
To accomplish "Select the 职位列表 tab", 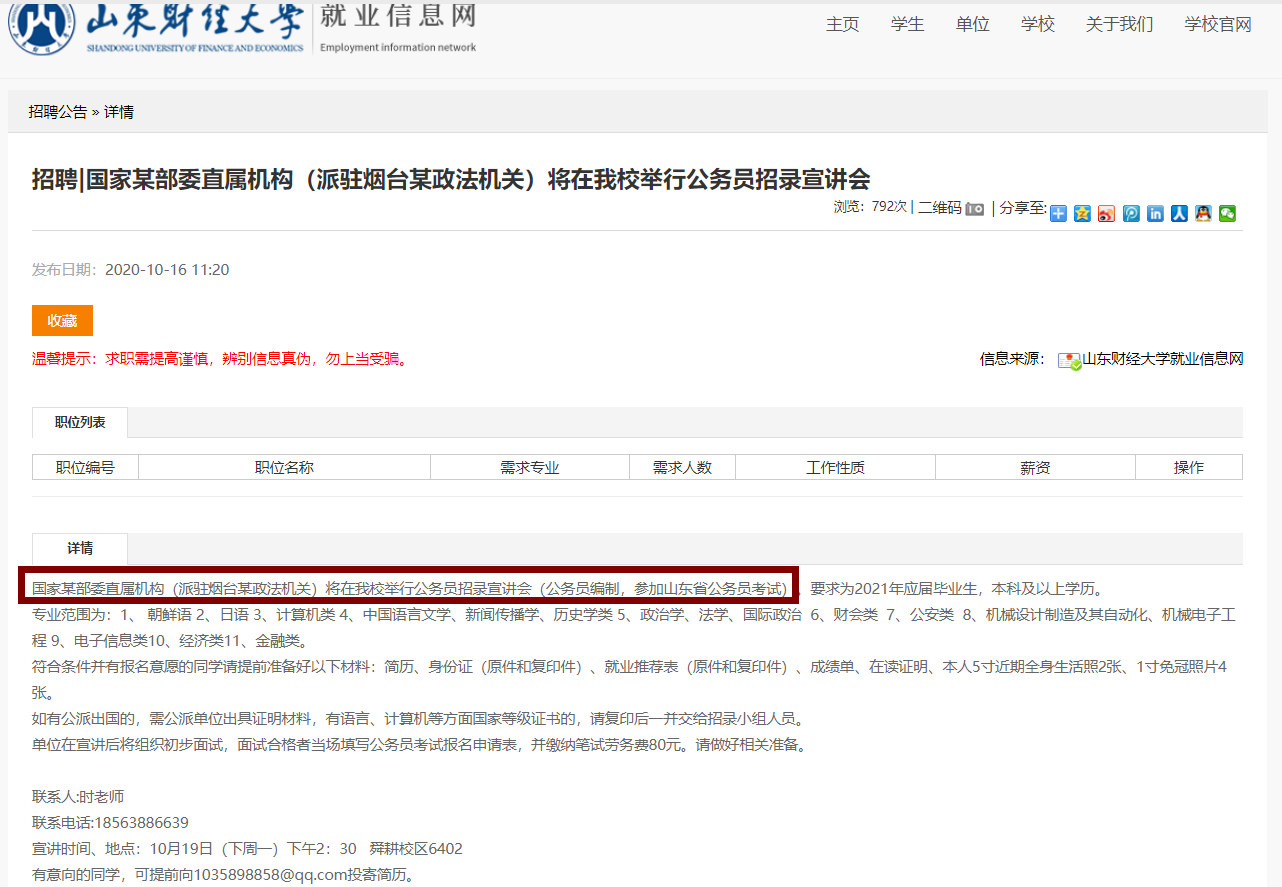I will click(80, 422).
